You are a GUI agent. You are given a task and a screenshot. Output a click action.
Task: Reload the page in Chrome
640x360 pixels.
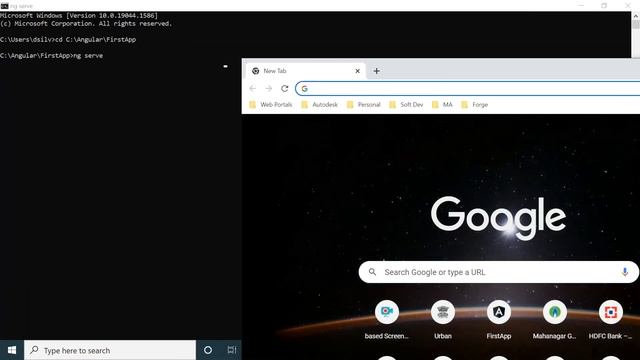click(x=284, y=89)
